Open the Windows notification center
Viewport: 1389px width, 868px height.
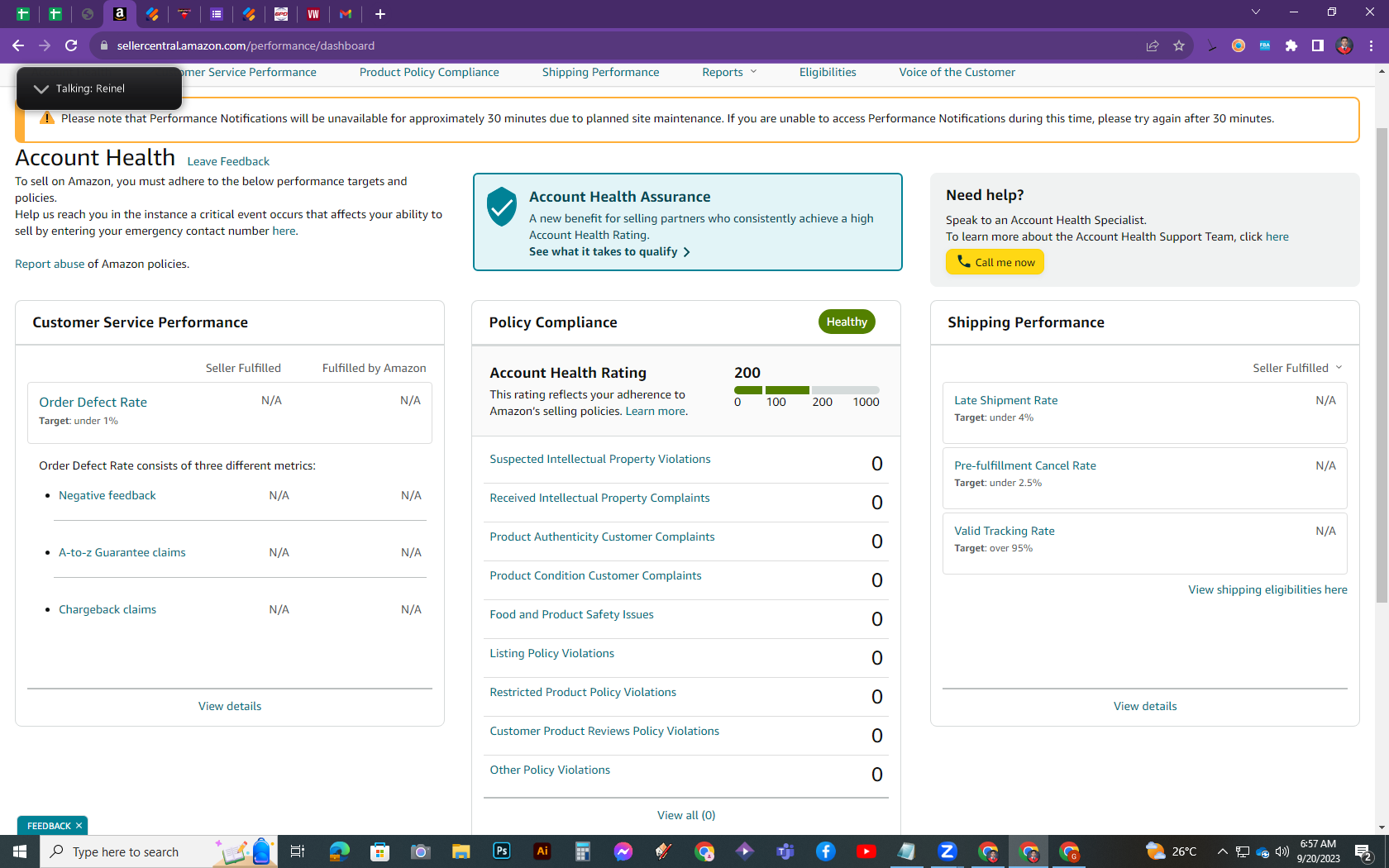pos(1363,851)
